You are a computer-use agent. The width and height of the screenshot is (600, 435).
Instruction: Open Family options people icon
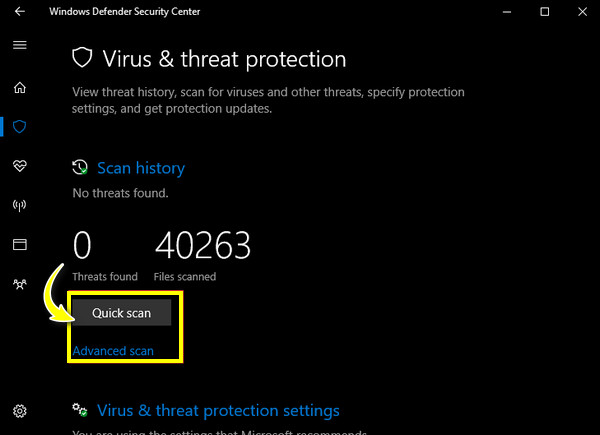[20, 284]
